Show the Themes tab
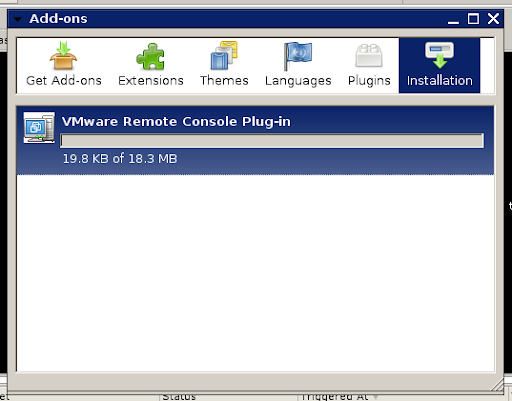The height and width of the screenshot is (401, 512). [x=224, y=65]
